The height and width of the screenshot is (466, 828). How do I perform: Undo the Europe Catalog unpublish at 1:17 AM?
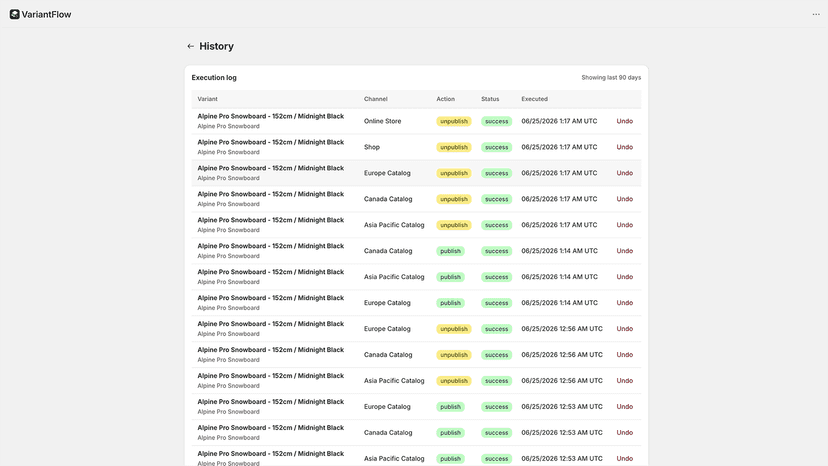(624, 173)
